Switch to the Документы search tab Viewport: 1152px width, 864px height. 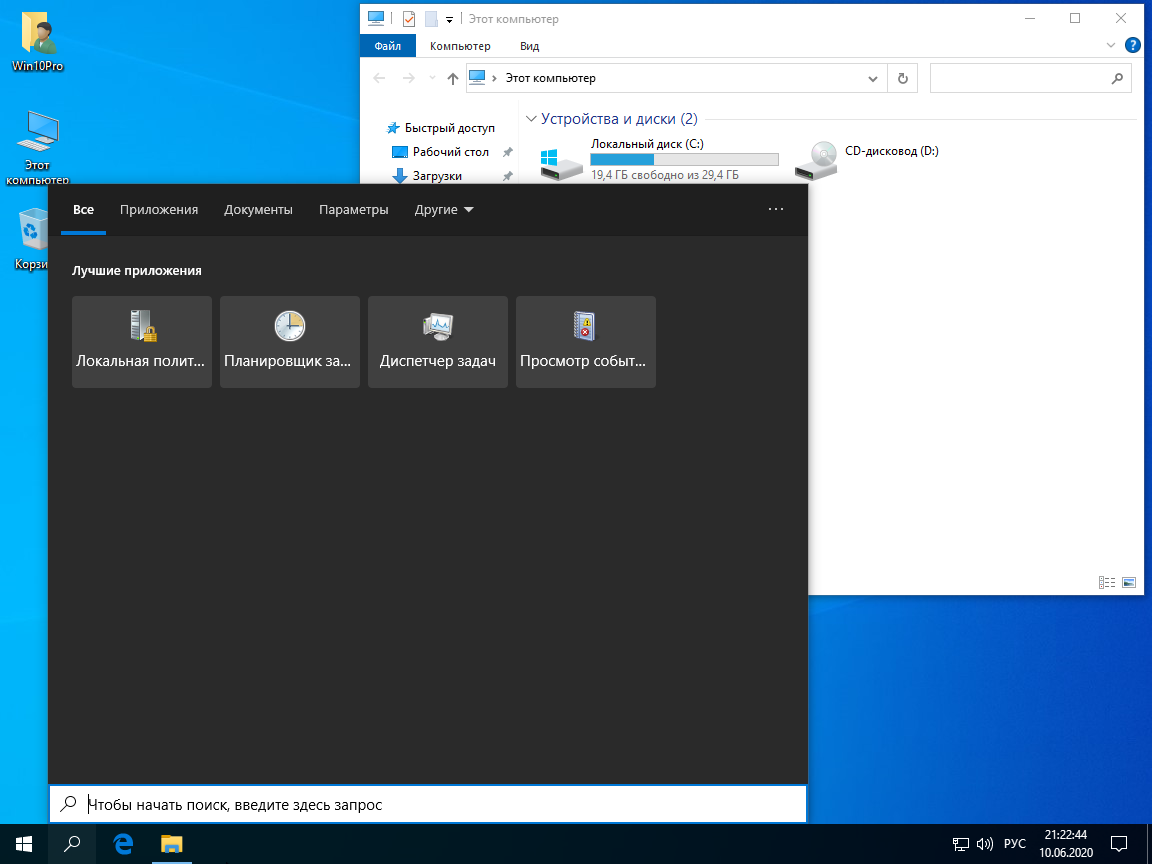click(258, 210)
